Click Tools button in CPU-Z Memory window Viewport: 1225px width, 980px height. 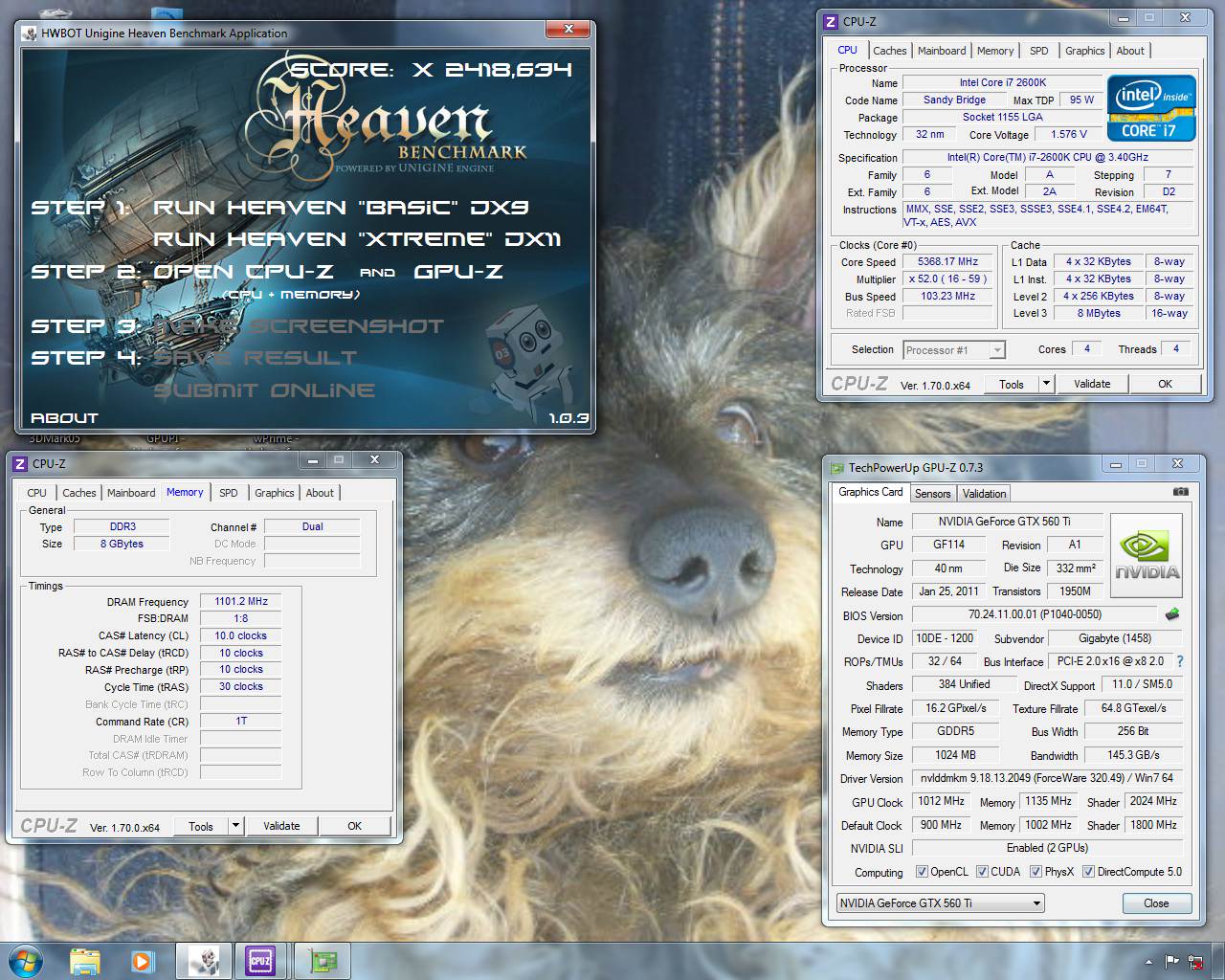coord(201,826)
